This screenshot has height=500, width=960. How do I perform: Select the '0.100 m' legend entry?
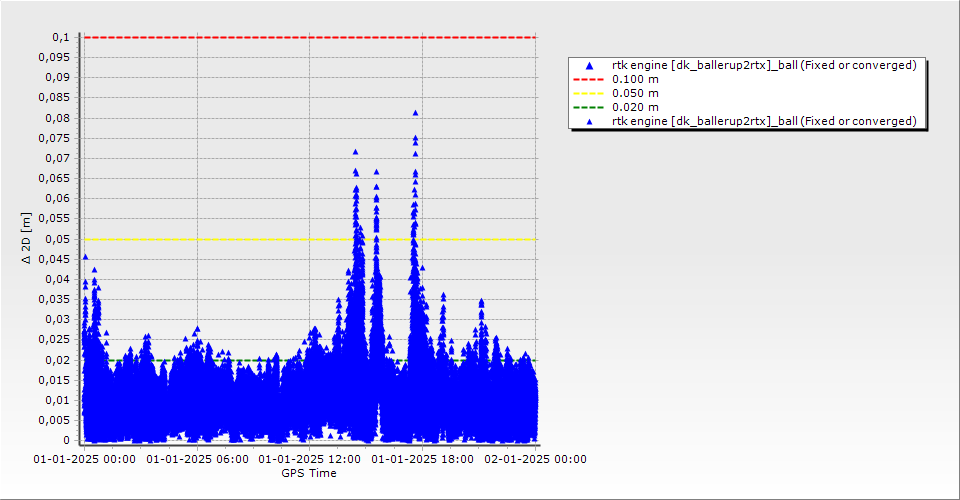click(635, 79)
